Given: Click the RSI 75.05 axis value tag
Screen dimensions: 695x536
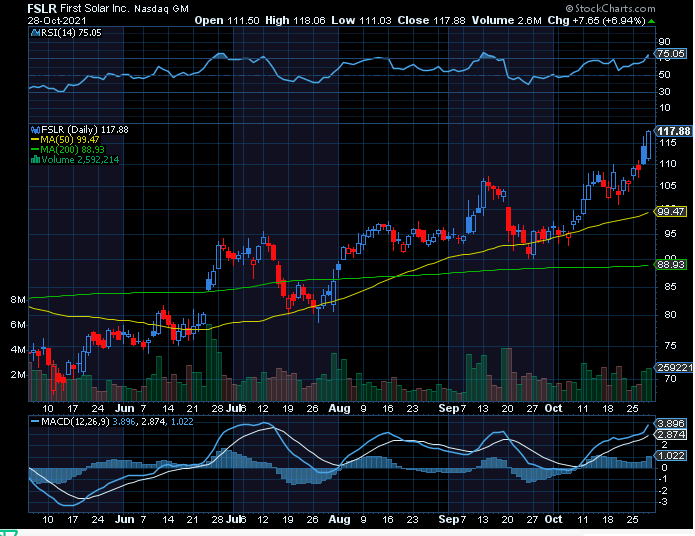Looking at the screenshot, I should (x=671, y=54).
